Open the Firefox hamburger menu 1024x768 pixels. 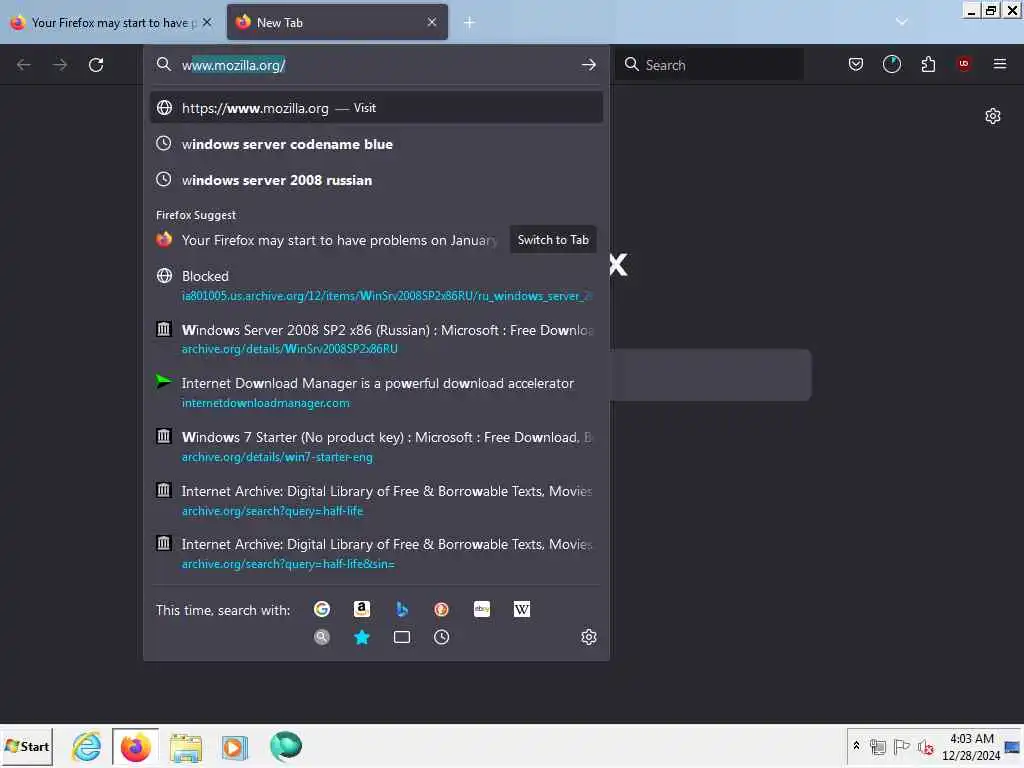[x=999, y=64]
